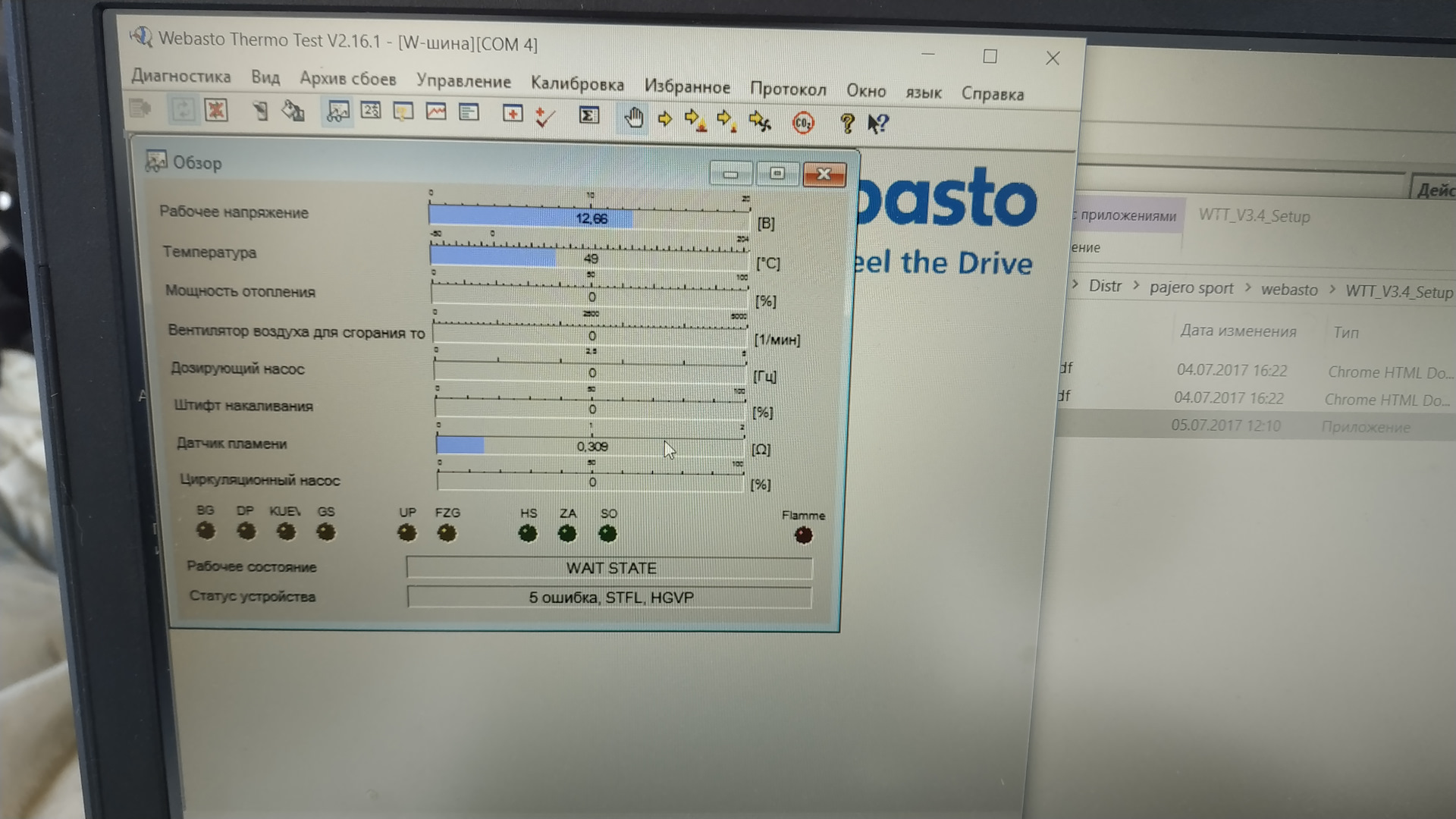Click Дата изменения column header in Explorer
Image resolution: width=1456 pixels, height=819 pixels.
(1238, 331)
